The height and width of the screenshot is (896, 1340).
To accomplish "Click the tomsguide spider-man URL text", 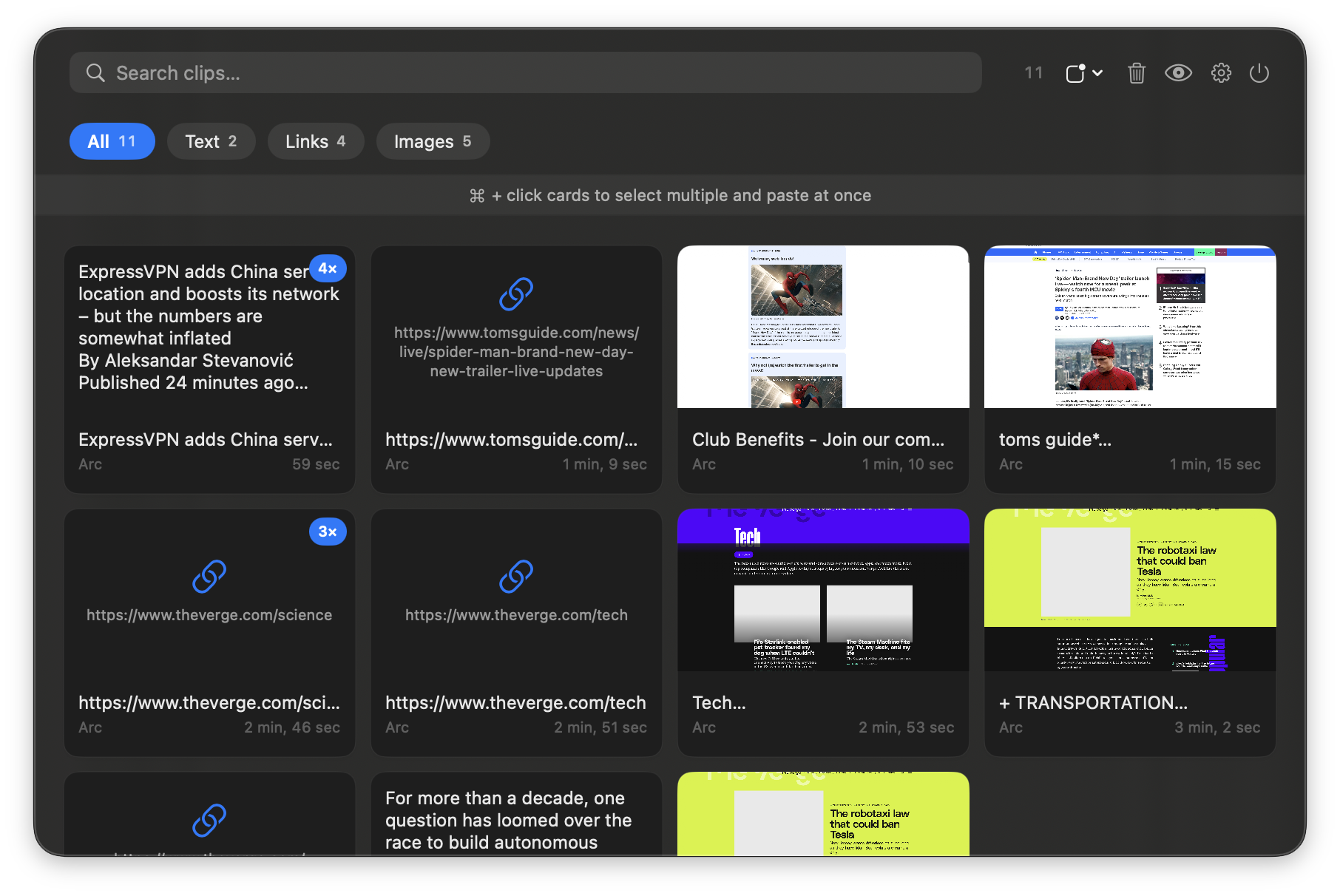I will (516, 352).
